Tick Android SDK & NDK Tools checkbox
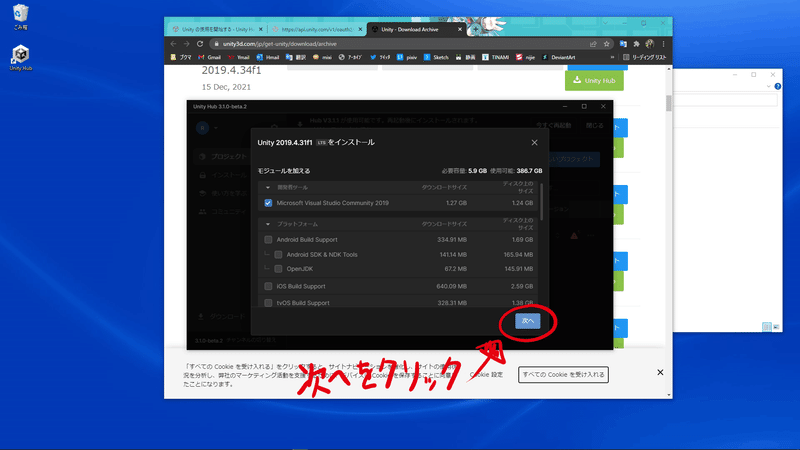The height and width of the screenshot is (450, 800). (278, 255)
